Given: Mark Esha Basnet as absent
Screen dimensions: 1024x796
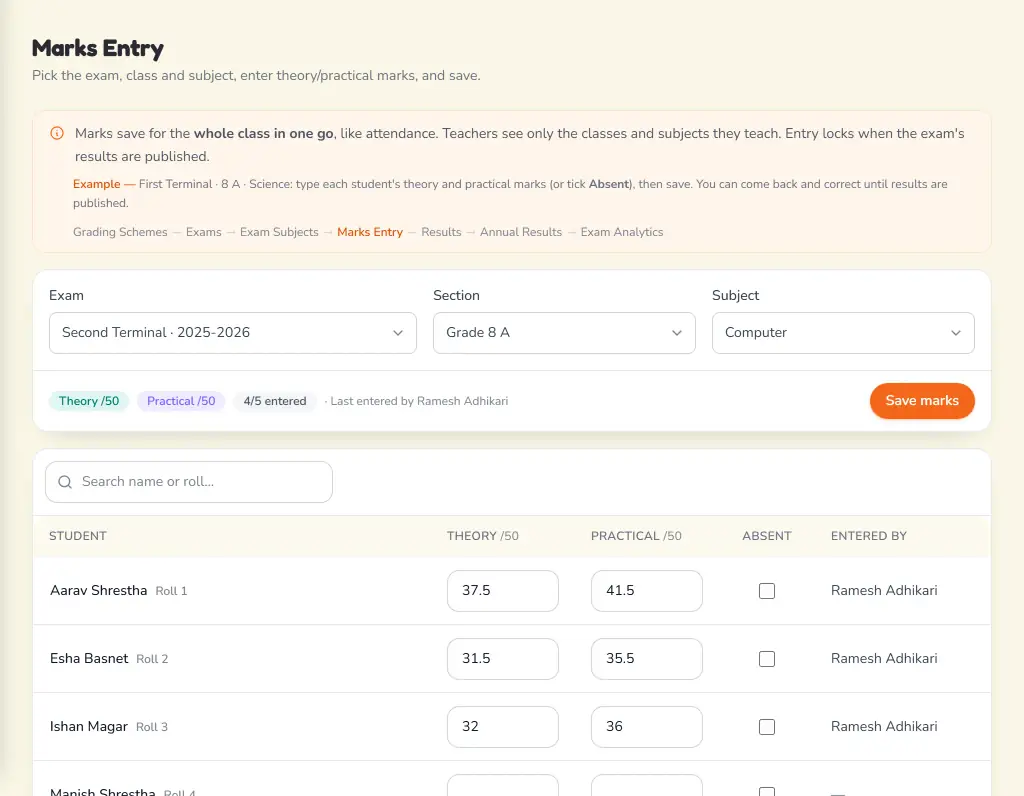Looking at the screenshot, I should click(x=767, y=659).
